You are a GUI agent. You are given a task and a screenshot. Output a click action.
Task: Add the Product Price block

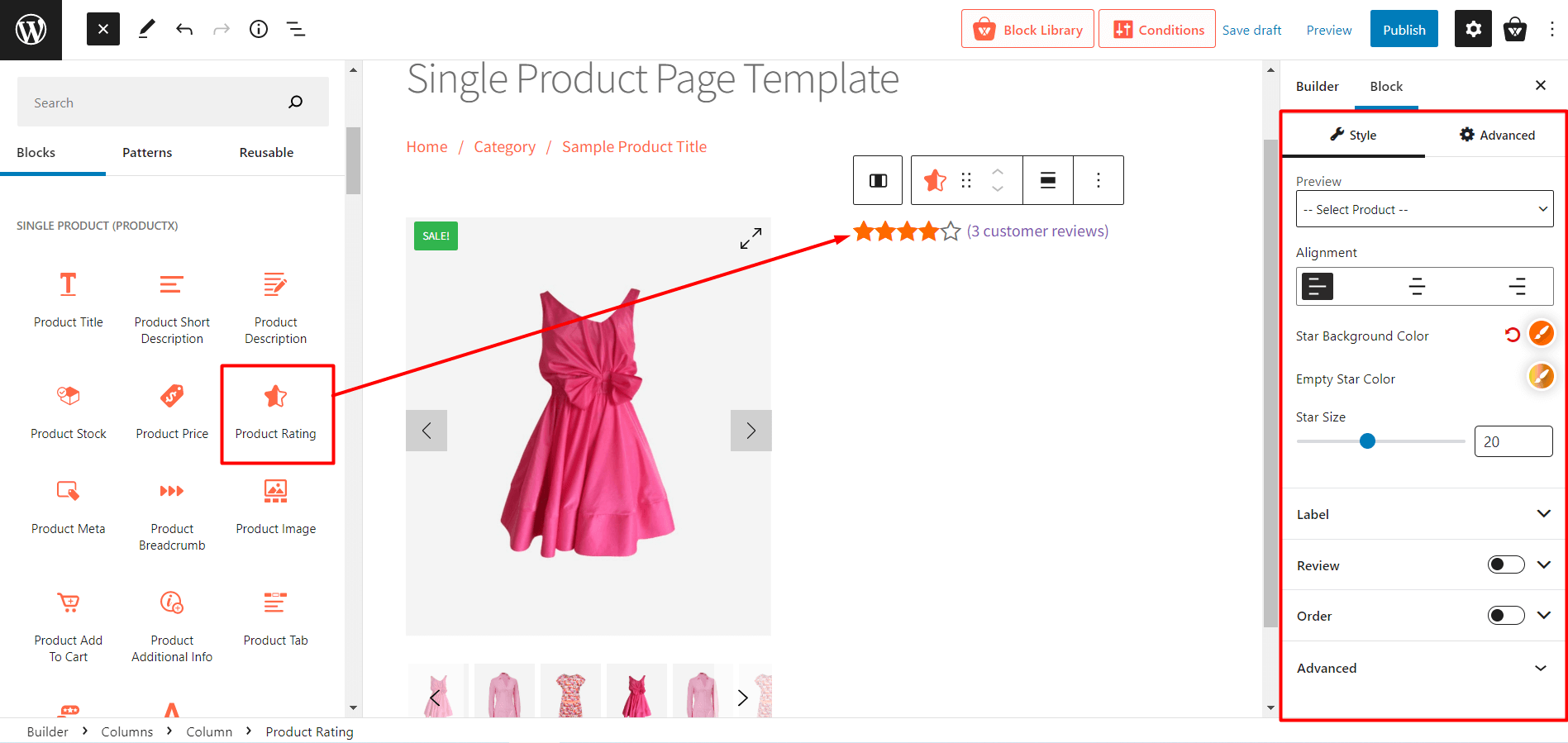pos(171,409)
